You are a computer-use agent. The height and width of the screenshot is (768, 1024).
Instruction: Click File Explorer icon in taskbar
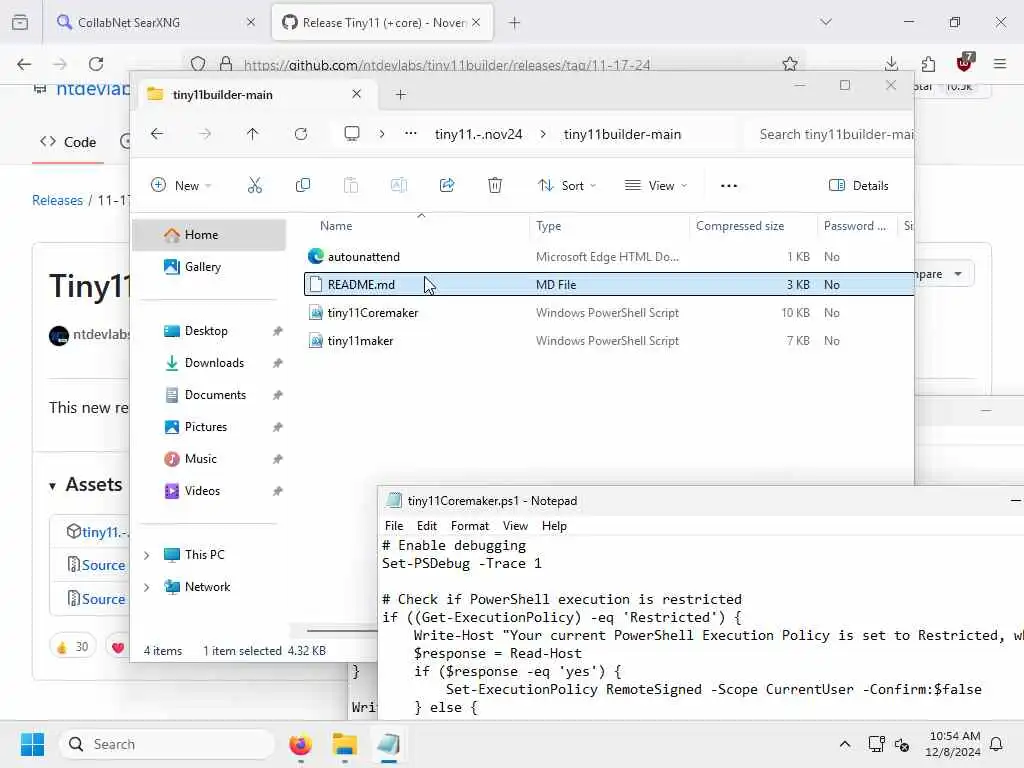(x=344, y=744)
